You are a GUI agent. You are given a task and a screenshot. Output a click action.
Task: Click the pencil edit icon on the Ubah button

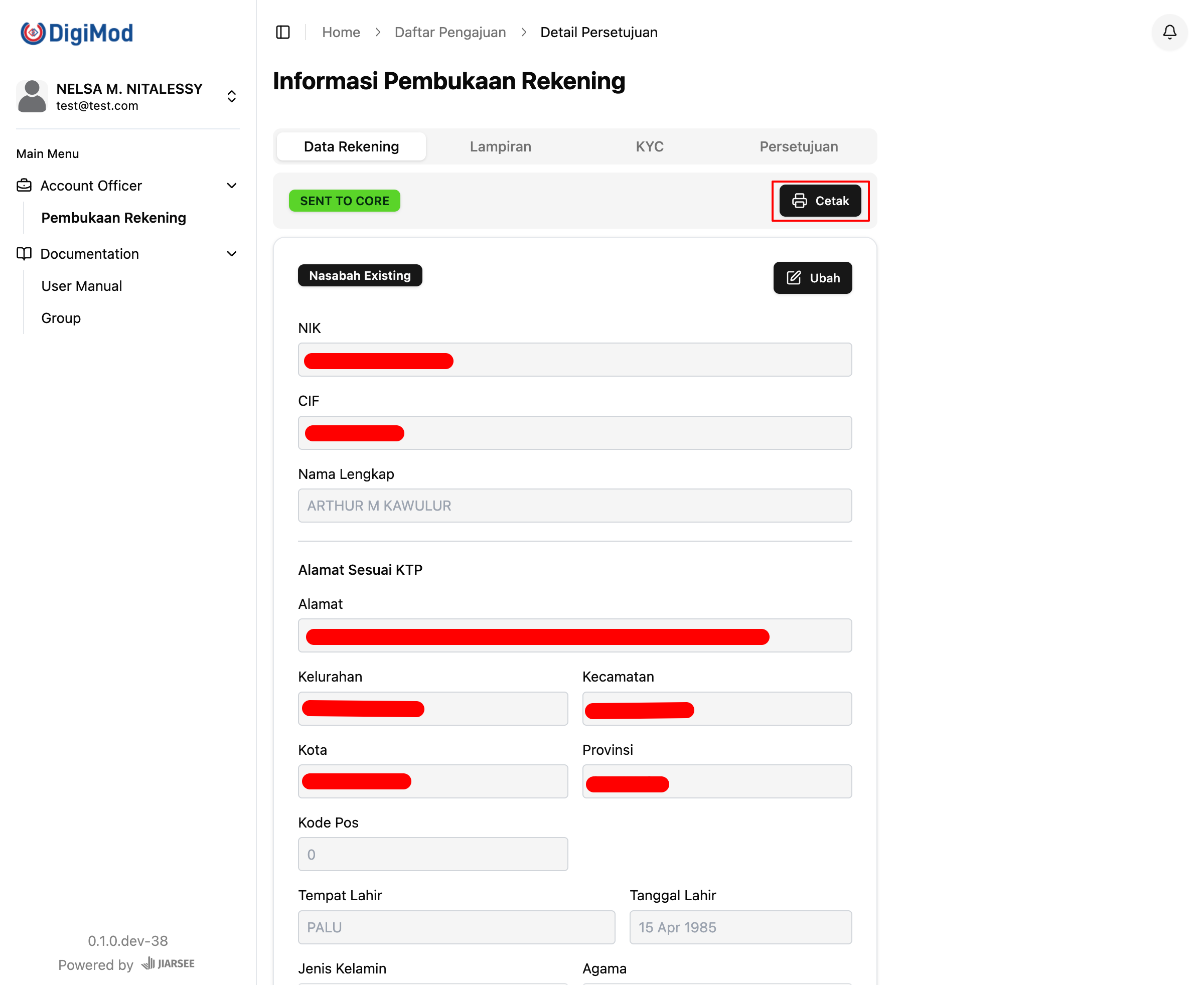click(794, 278)
